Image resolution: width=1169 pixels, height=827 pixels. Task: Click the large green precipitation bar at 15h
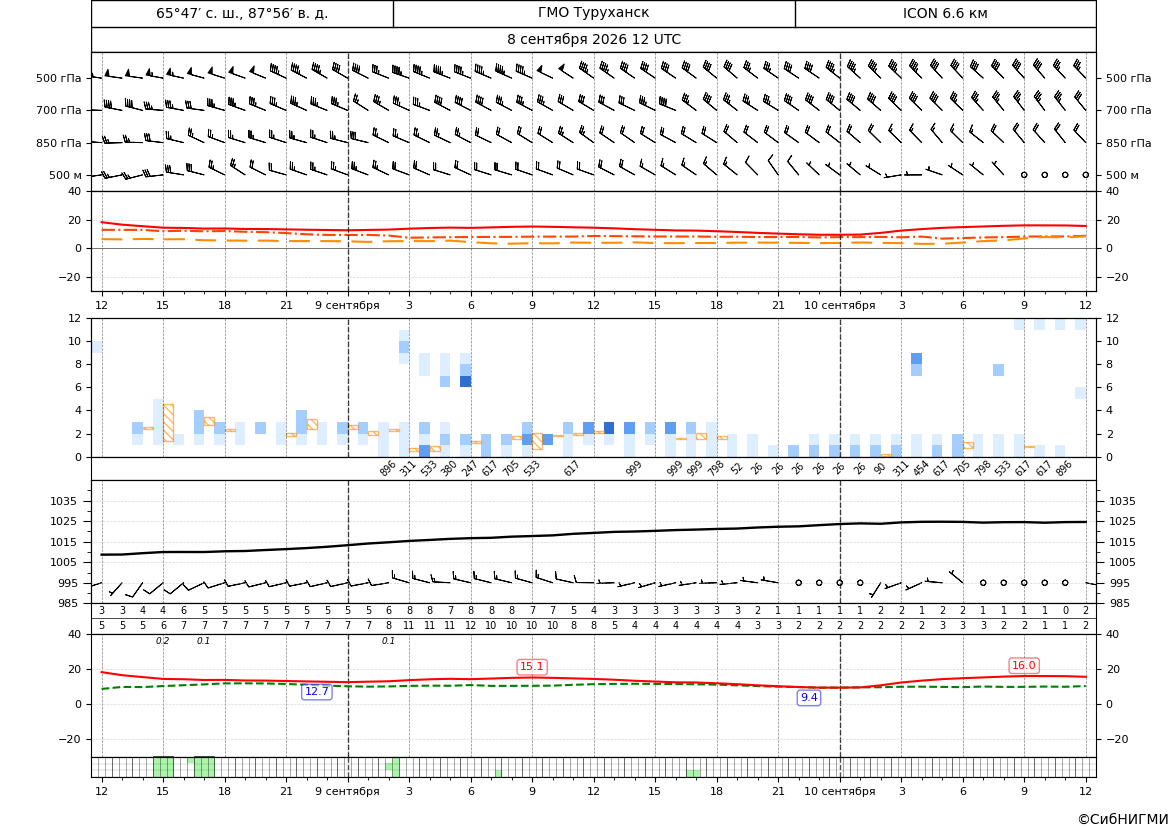pos(163,767)
